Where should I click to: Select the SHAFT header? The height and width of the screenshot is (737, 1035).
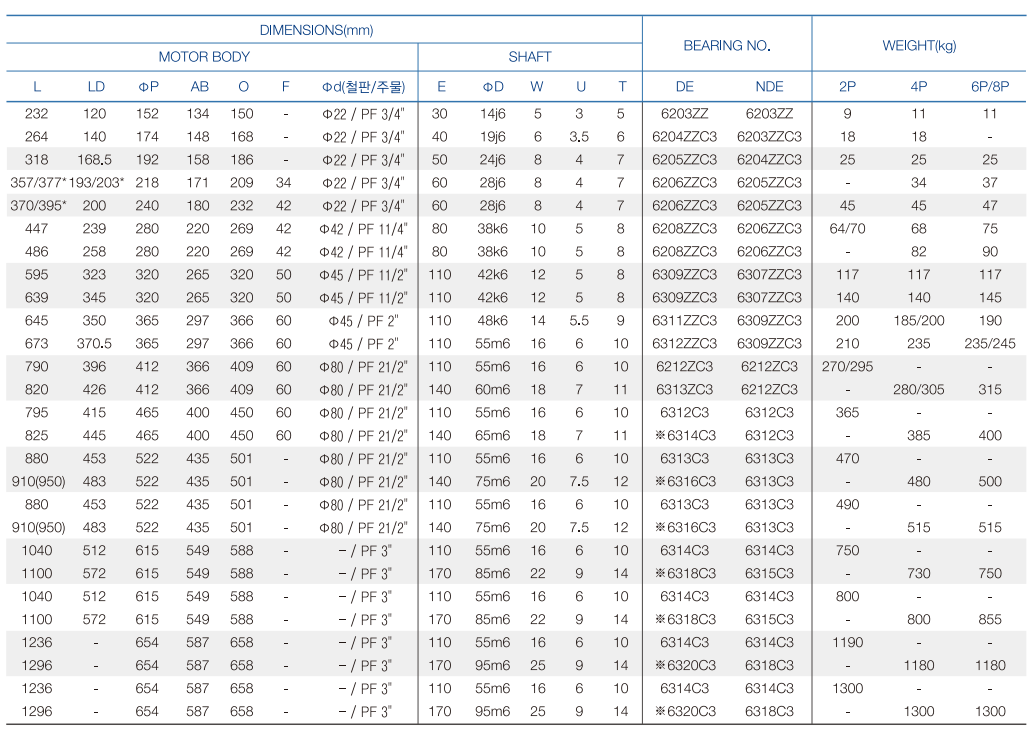click(529, 57)
